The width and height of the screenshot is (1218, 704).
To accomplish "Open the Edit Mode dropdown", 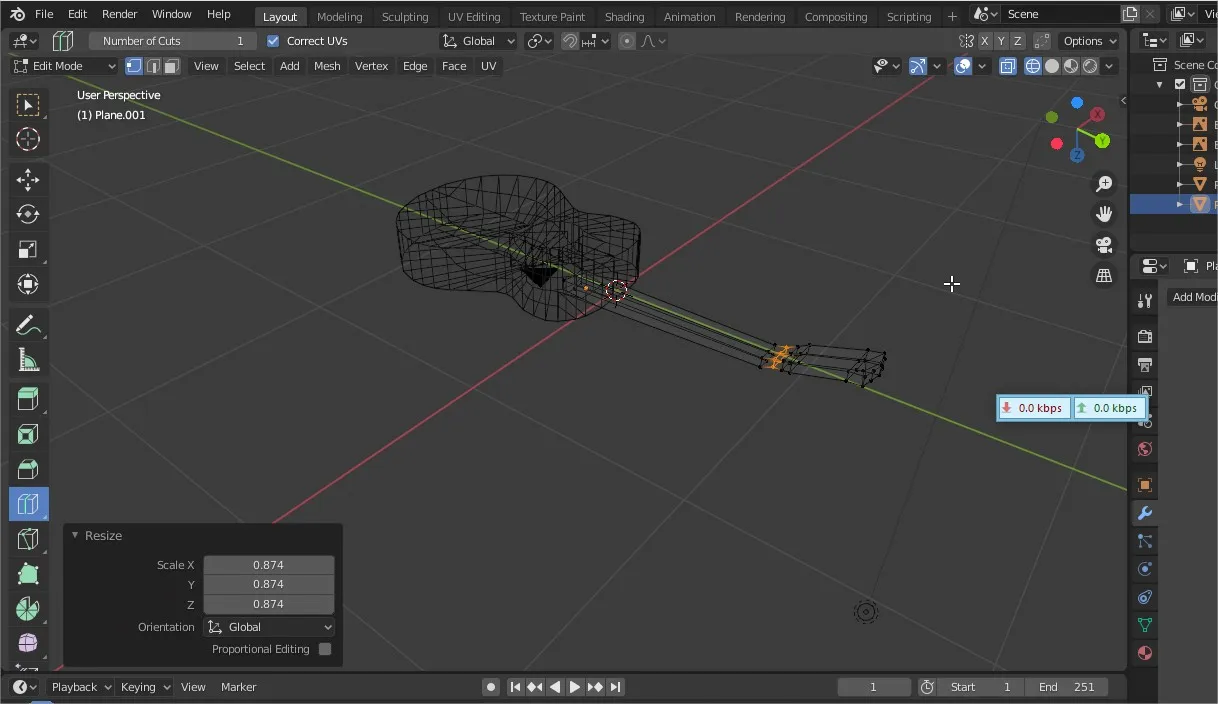I will tap(64, 66).
